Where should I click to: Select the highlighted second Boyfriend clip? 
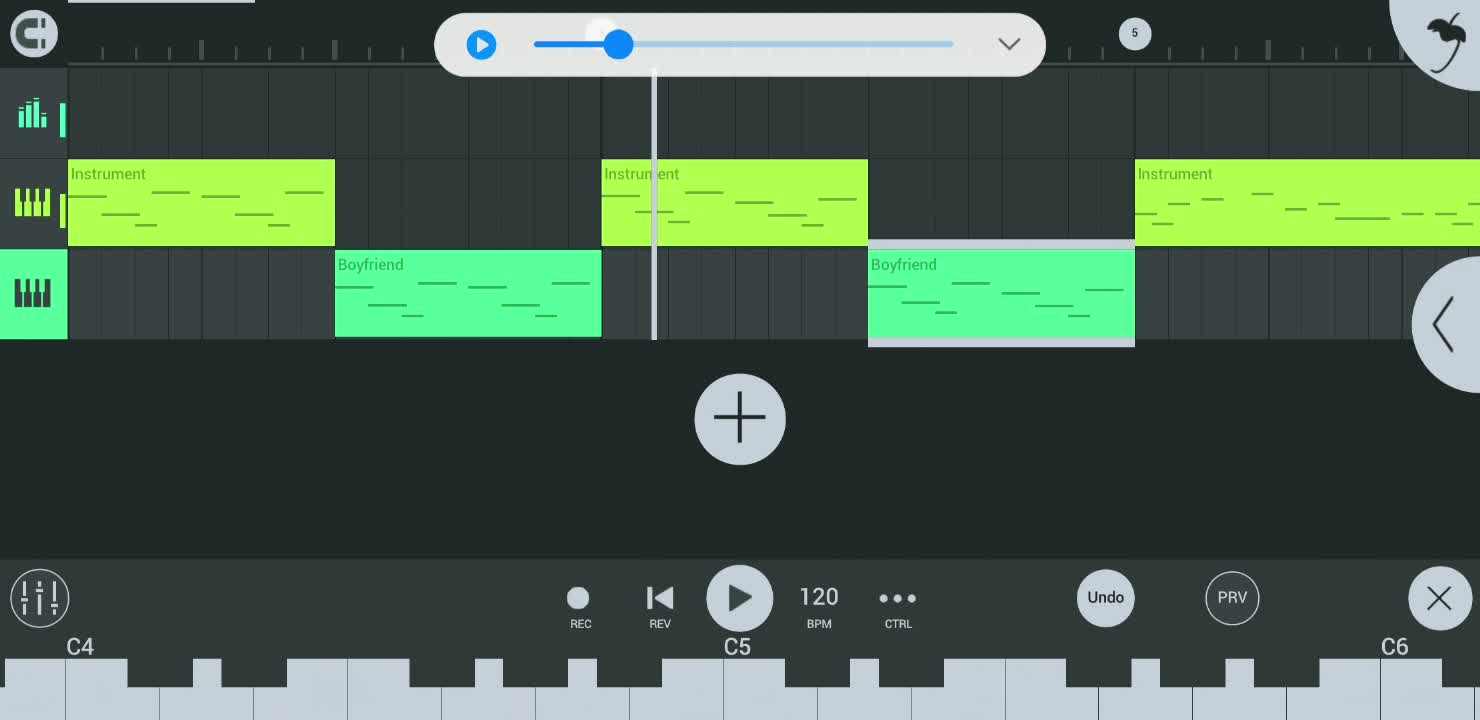click(1001, 293)
